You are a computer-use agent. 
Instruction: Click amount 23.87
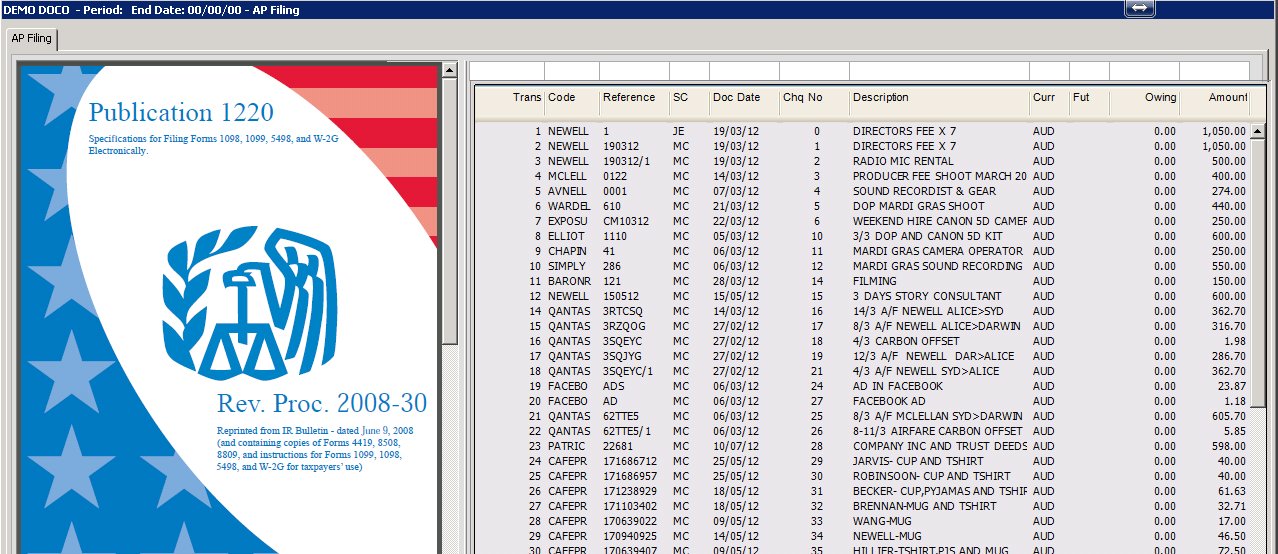1230,386
